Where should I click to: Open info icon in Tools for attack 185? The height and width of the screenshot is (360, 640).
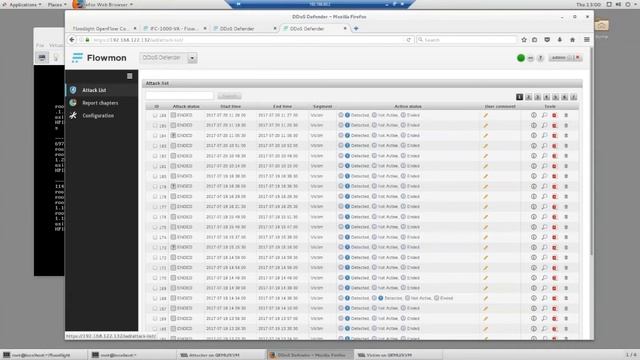(533, 125)
